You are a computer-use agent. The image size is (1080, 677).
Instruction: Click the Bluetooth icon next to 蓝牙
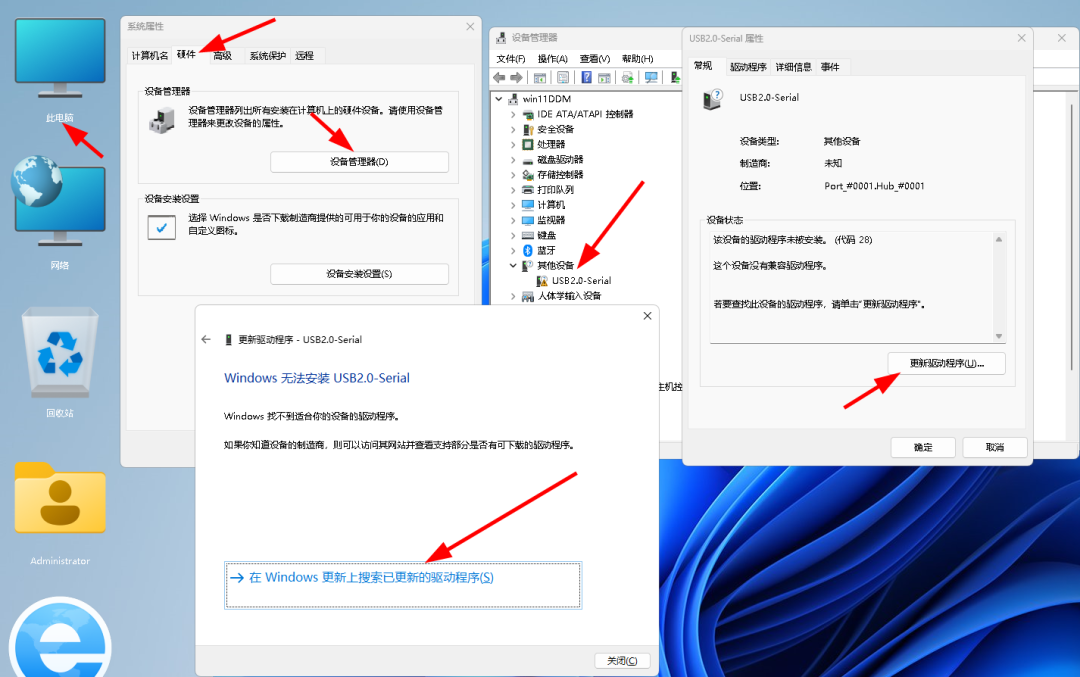pos(527,250)
